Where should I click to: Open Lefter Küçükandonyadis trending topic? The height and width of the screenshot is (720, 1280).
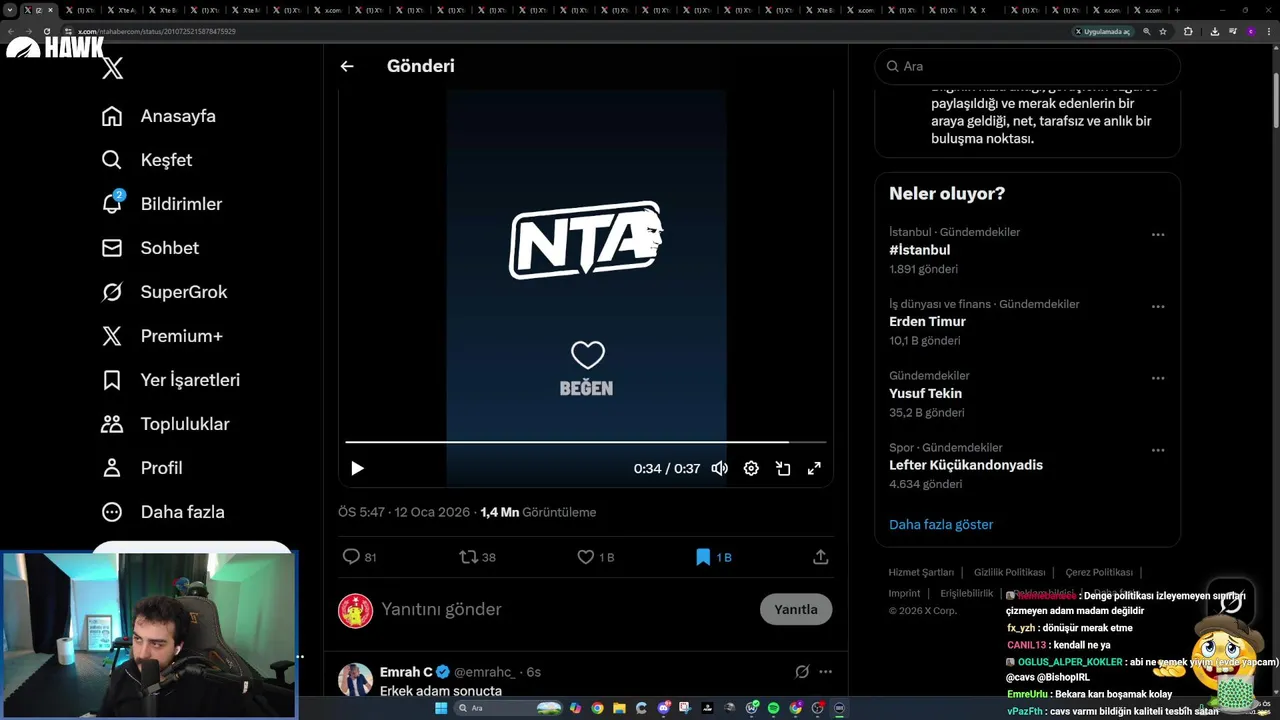966,466
